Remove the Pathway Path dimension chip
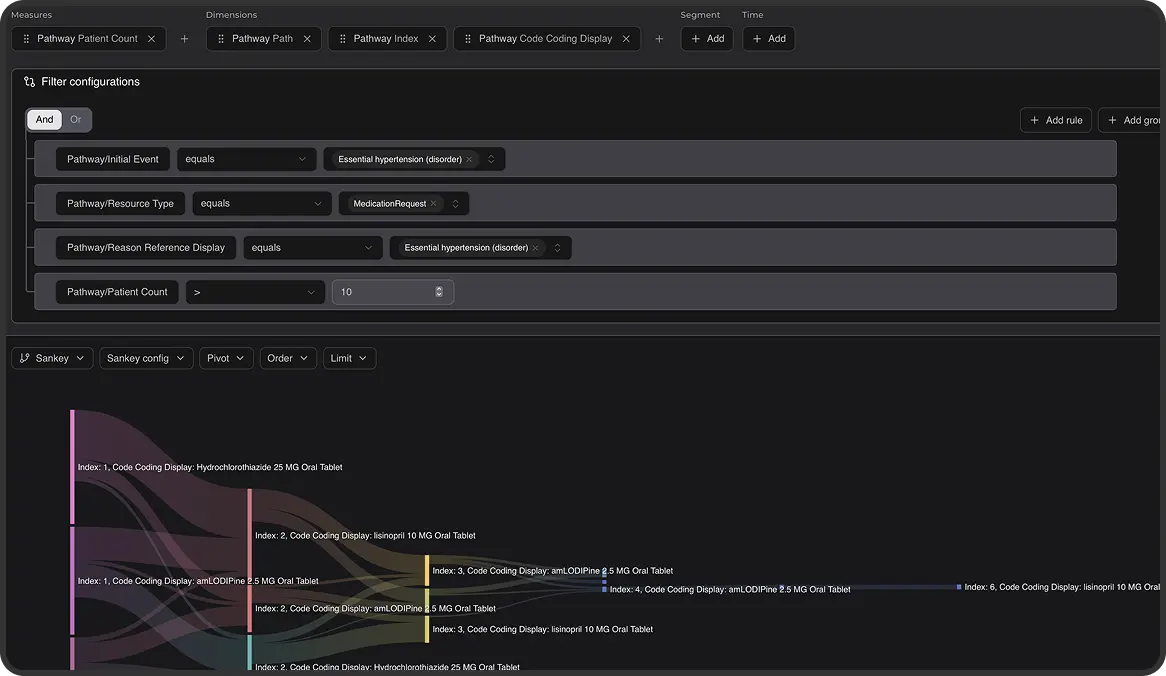This screenshot has height=676, width=1166. coord(307,39)
